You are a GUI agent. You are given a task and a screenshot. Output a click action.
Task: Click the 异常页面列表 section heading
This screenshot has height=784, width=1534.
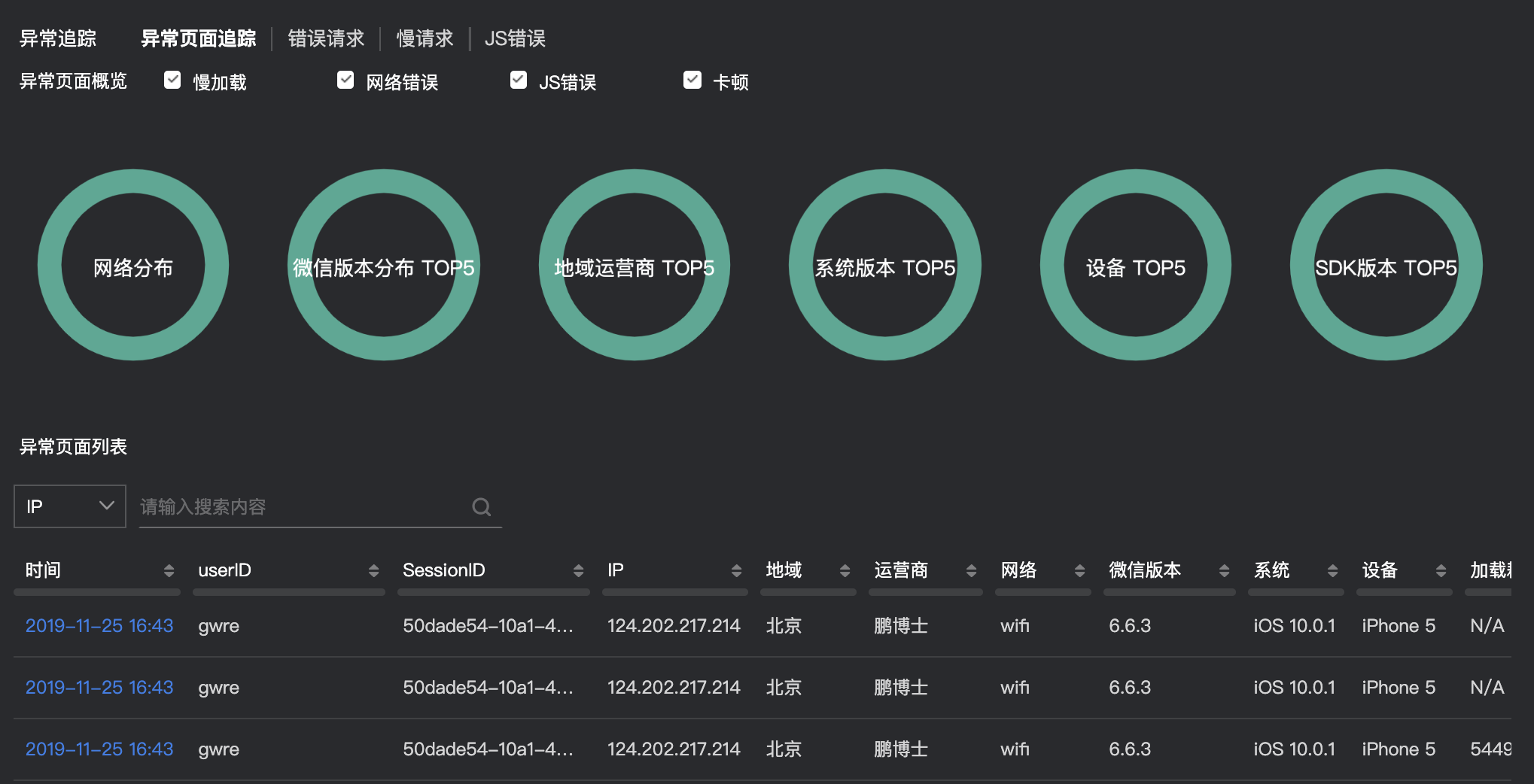point(73,447)
